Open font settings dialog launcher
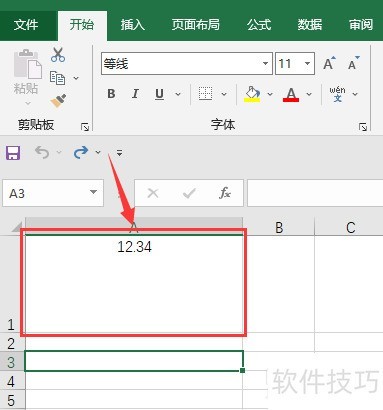This screenshot has width=383, height=410. pos(363,127)
